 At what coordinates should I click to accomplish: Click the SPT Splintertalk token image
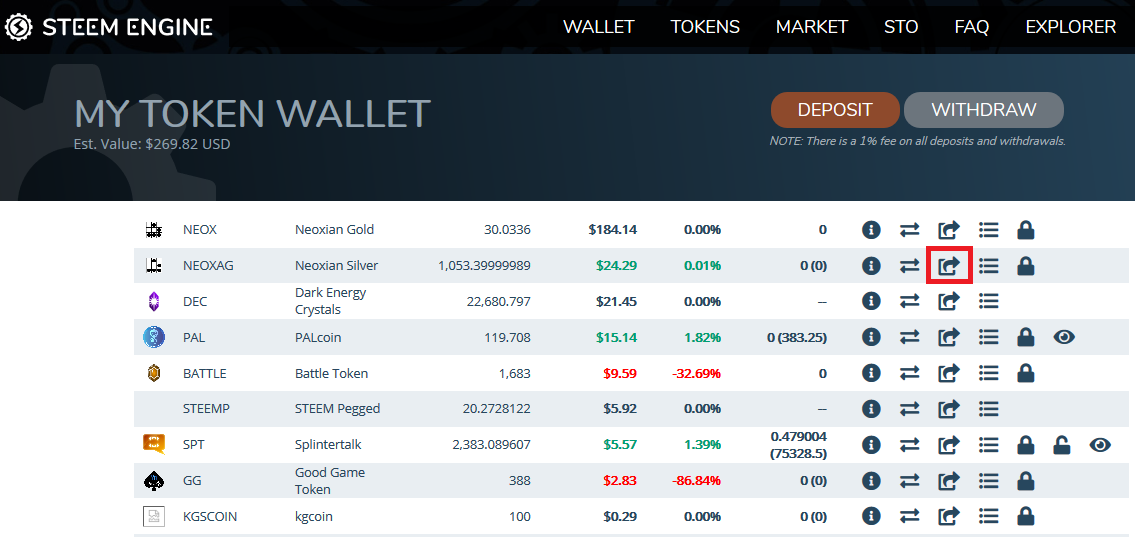pos(153,444)
